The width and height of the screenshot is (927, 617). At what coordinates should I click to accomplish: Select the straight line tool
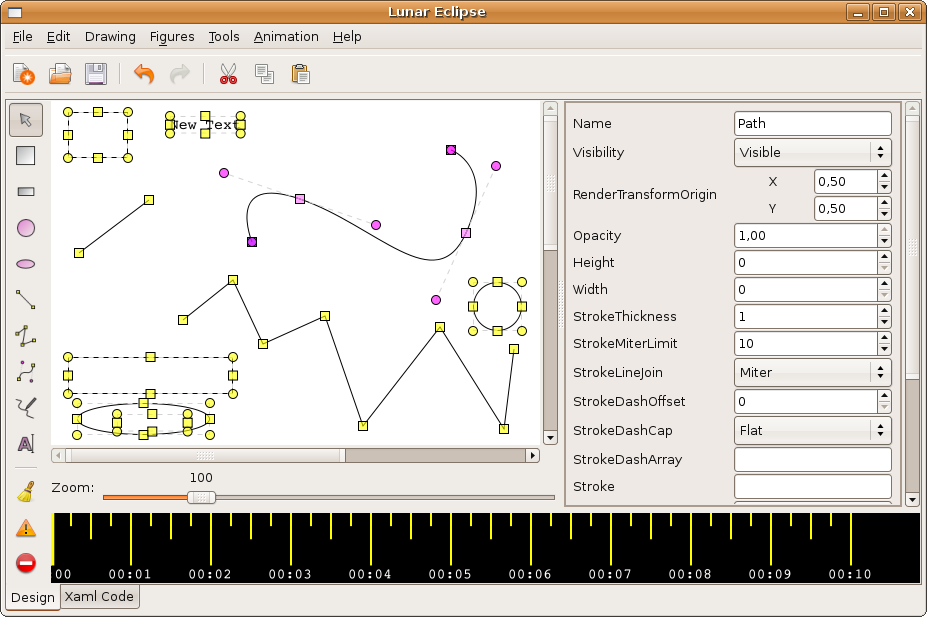point(25,300)
